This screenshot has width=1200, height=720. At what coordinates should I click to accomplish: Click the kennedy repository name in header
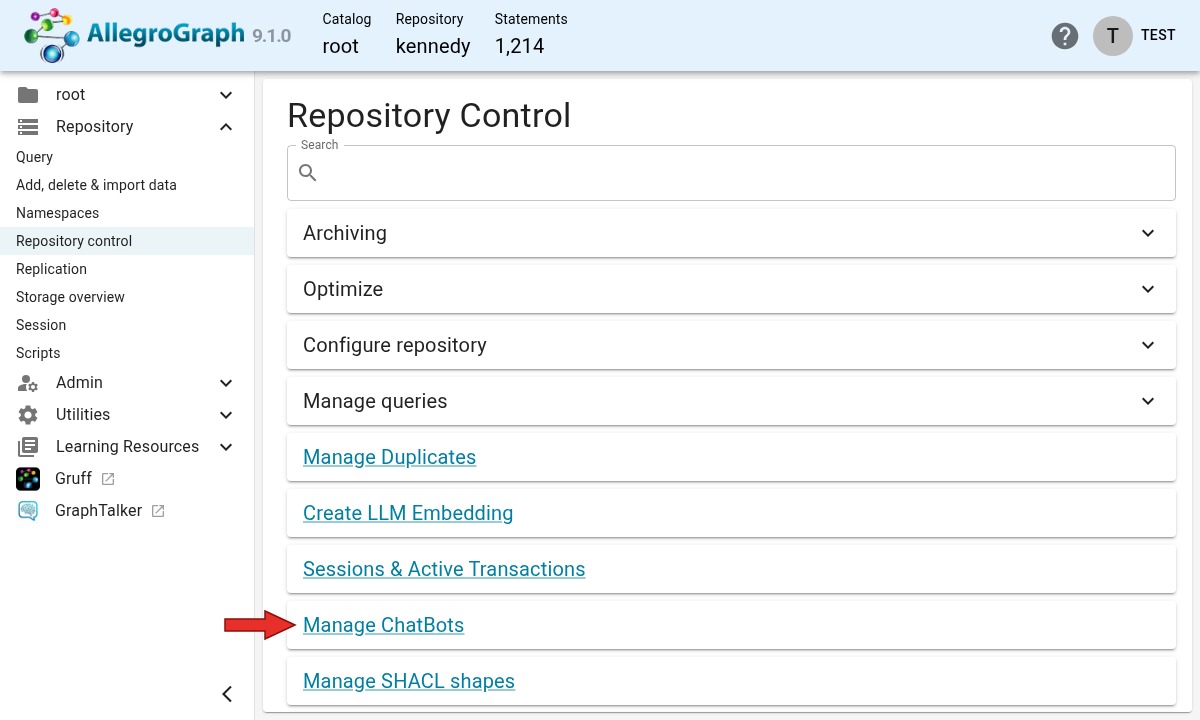433,46
